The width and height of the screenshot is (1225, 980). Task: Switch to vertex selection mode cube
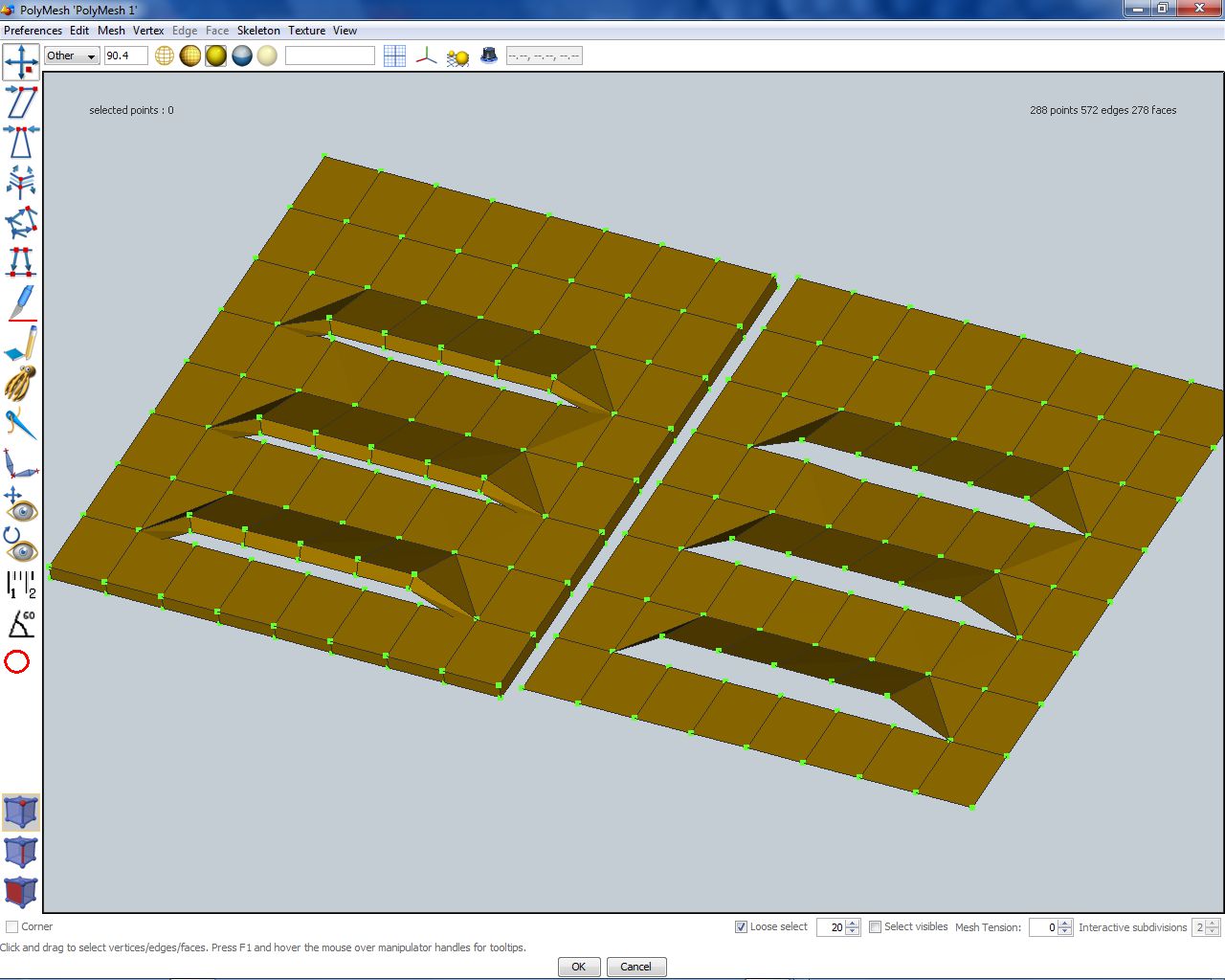tap(20, 812)
